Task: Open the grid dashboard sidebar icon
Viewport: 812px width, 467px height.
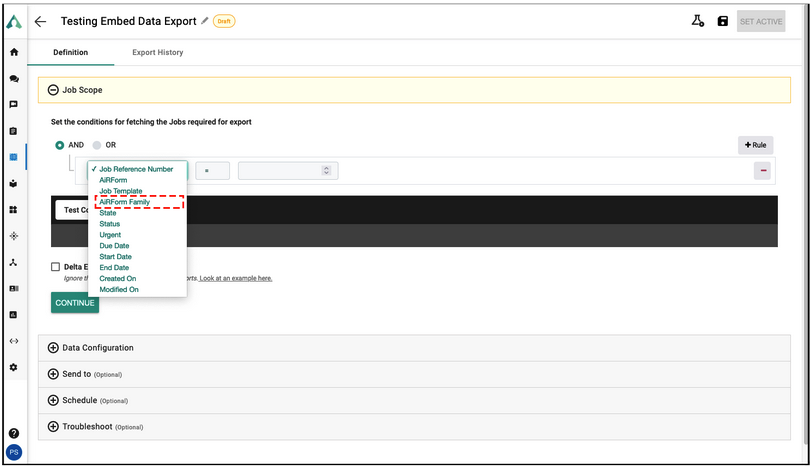Action: coord(13,210)
